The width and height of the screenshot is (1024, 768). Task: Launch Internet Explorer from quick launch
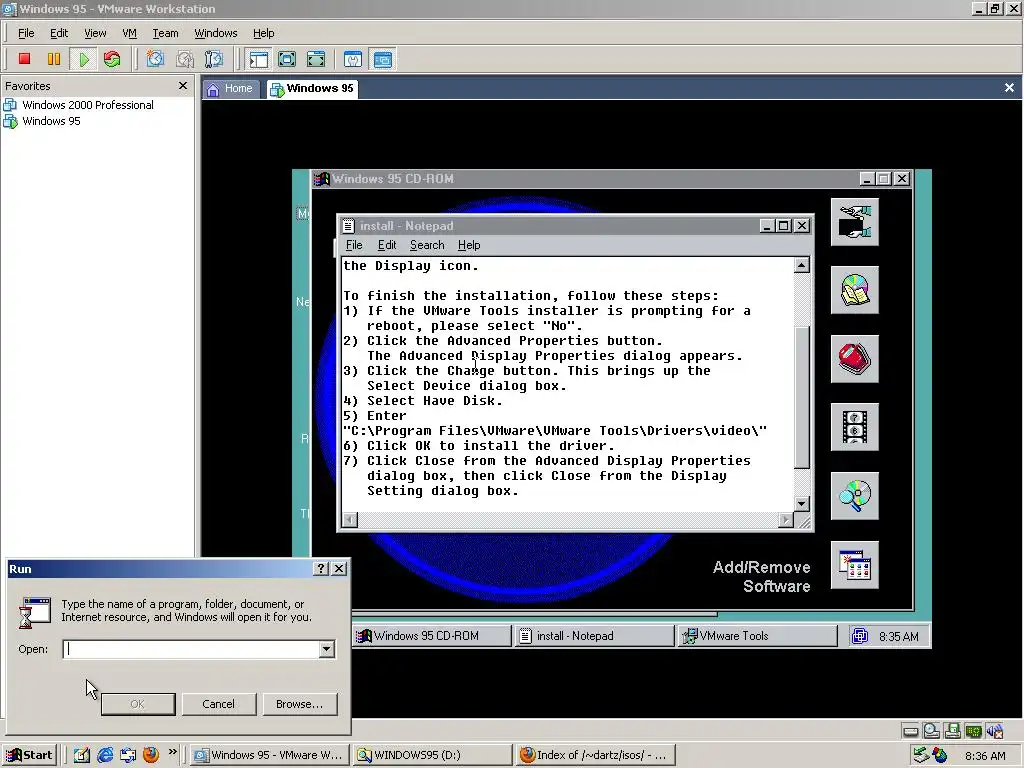(104, 756)
